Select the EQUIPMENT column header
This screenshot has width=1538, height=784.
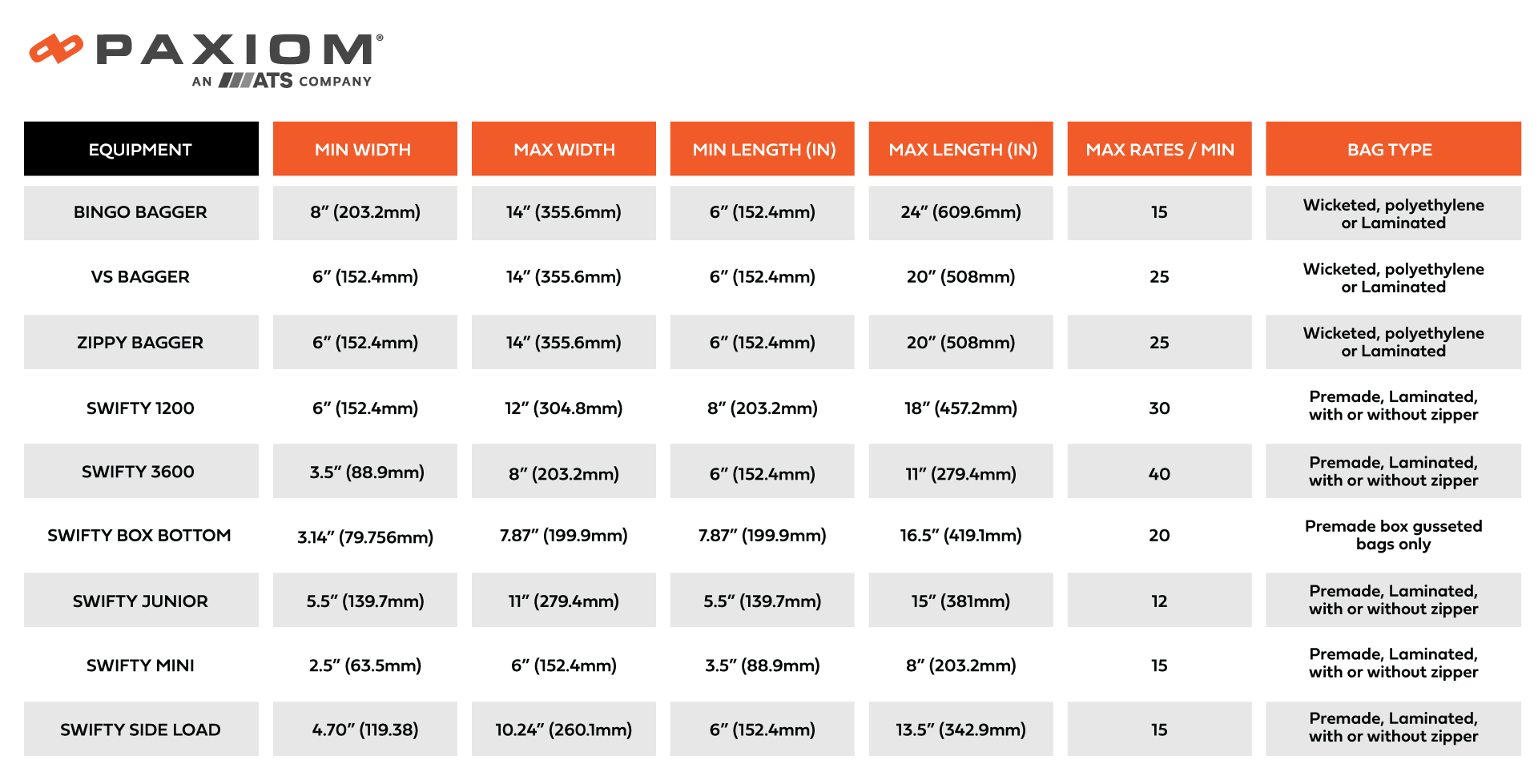(x=140, y=150)
